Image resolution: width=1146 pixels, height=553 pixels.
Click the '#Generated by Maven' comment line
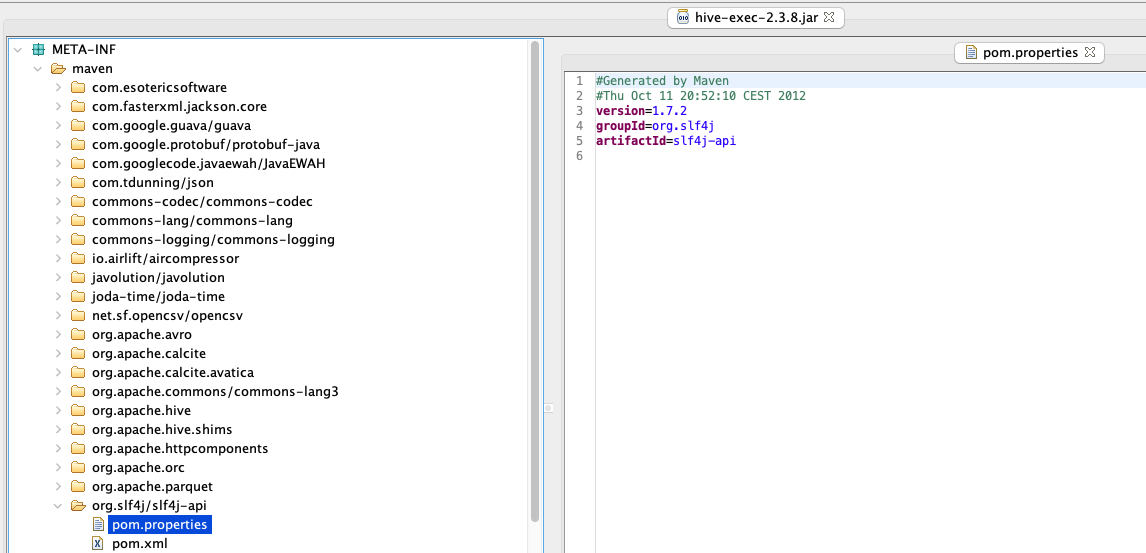click(662, 80)
